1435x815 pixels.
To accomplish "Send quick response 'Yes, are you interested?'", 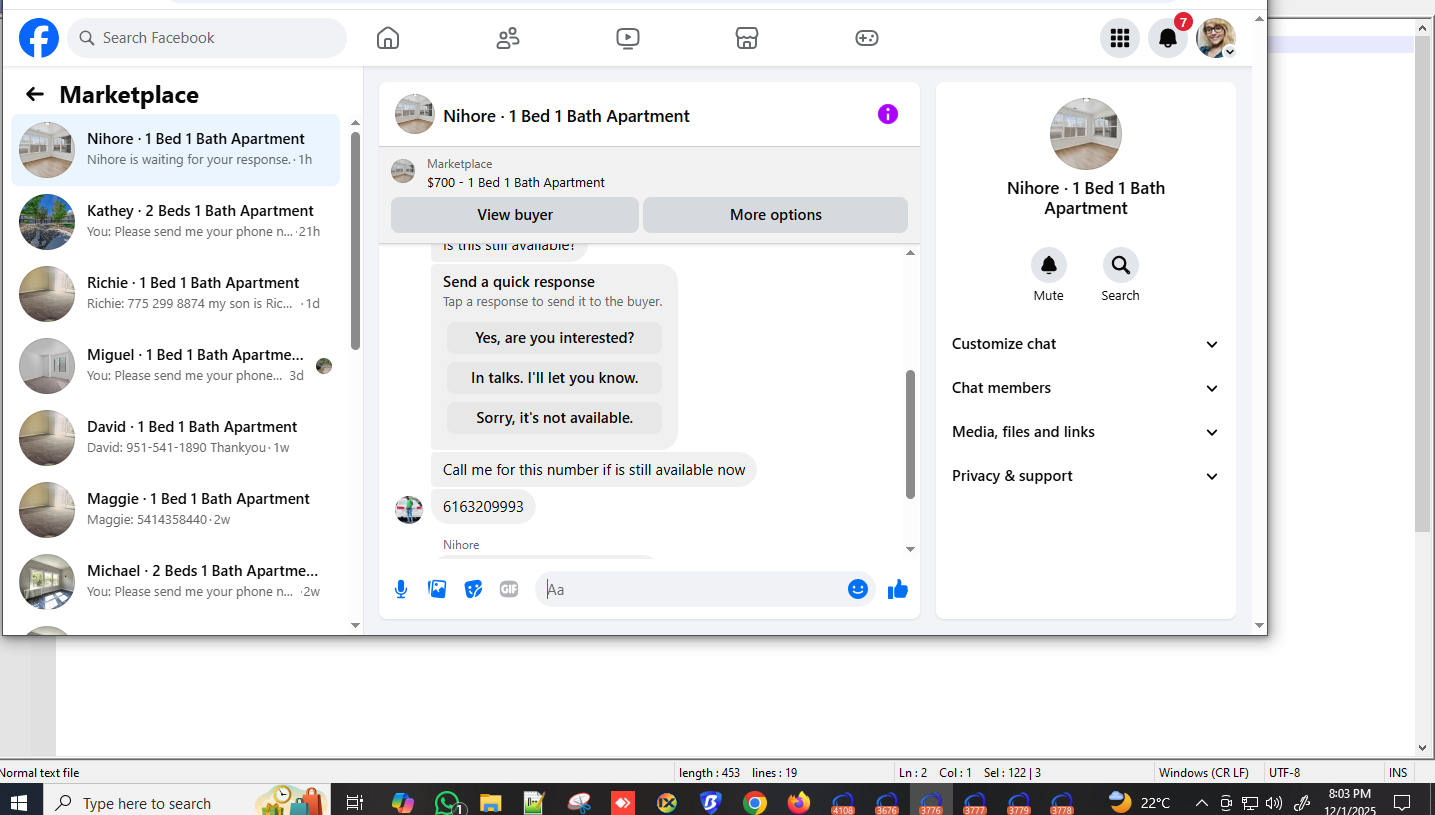I will 555,338.
